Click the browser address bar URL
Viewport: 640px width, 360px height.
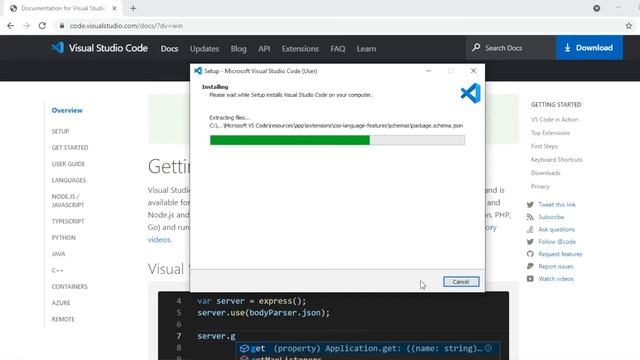[x=126, y=26]
